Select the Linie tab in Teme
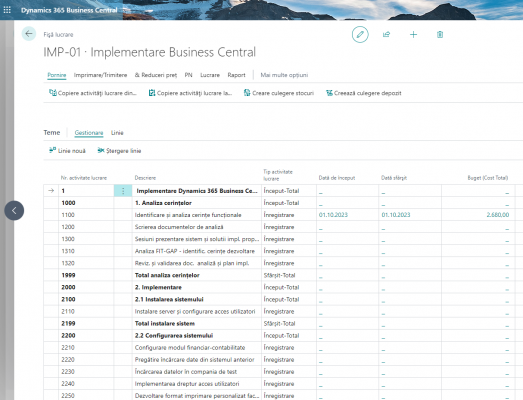 click(117, 133)
